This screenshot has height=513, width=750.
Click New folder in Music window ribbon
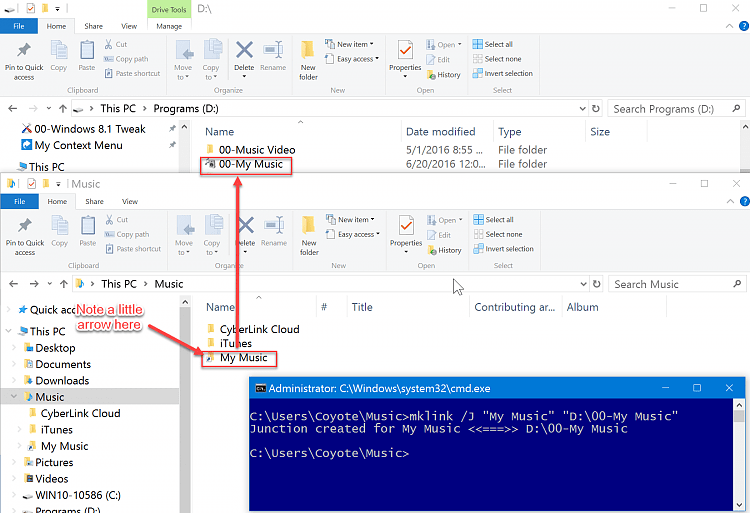[309, 236]
